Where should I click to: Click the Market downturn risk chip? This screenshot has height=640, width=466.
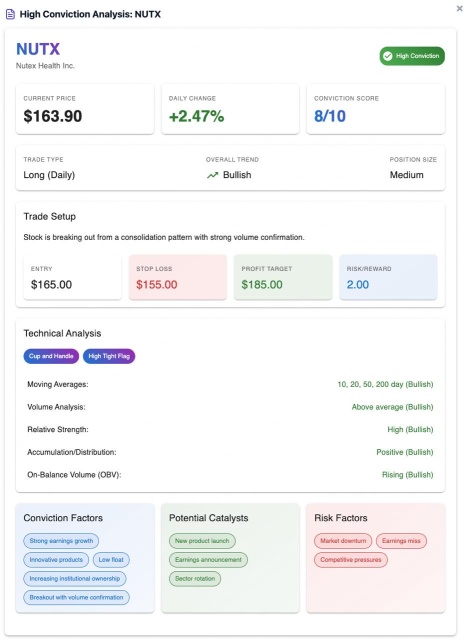343,541
